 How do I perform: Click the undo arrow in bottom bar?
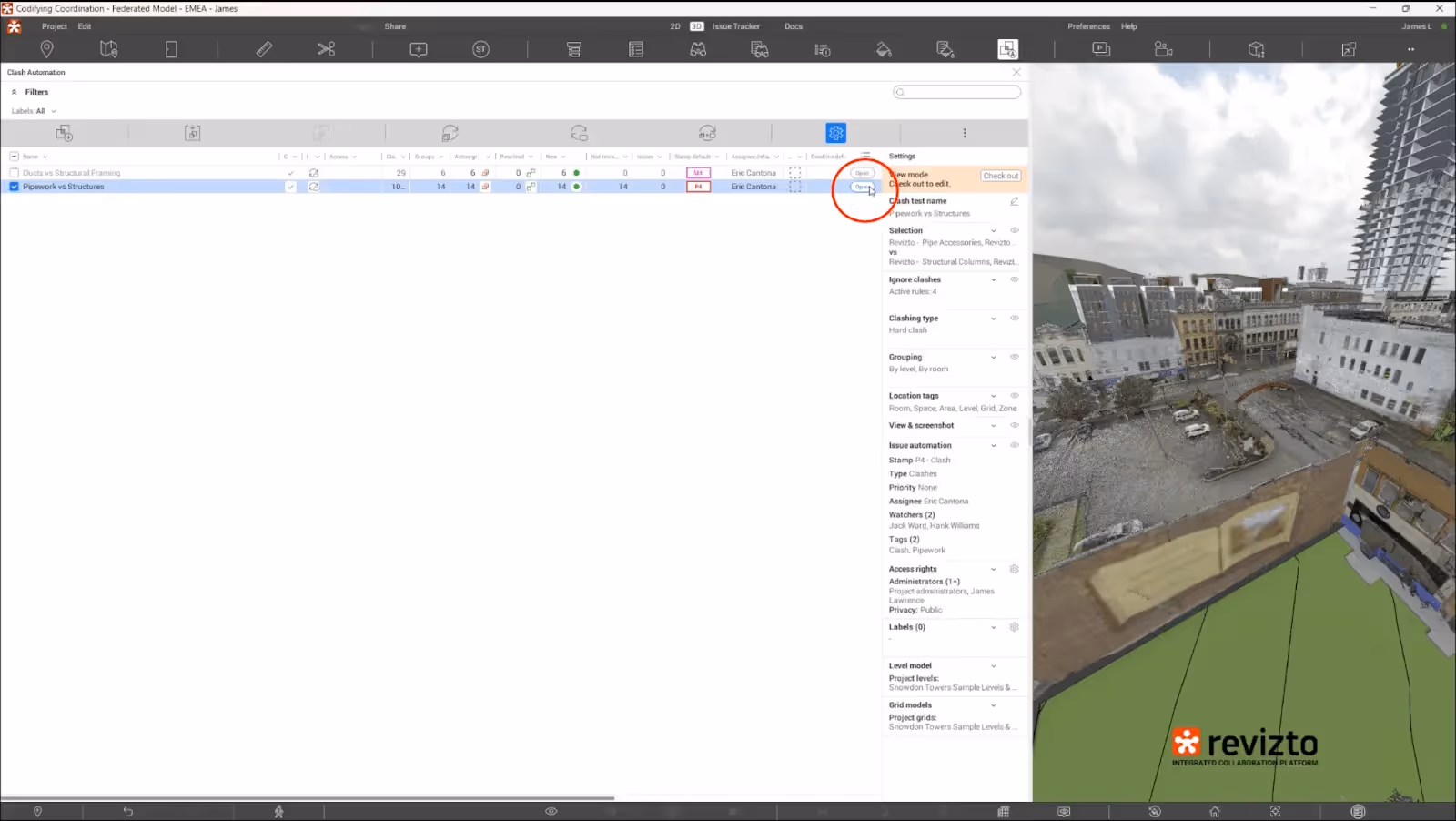coord(127,811)
